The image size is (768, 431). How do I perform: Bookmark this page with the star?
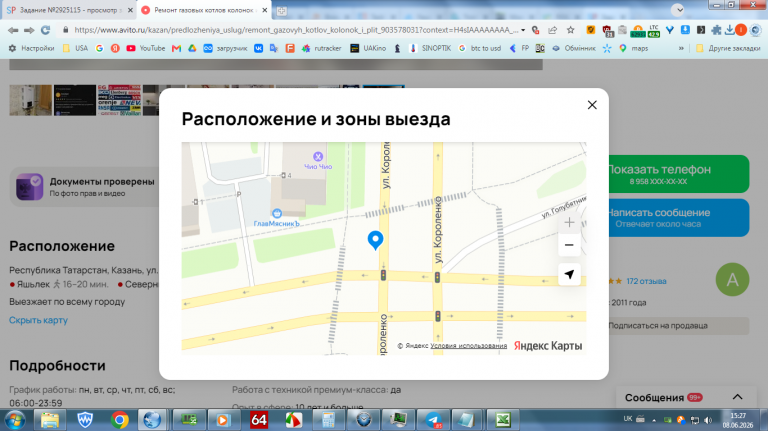(570, 30)
